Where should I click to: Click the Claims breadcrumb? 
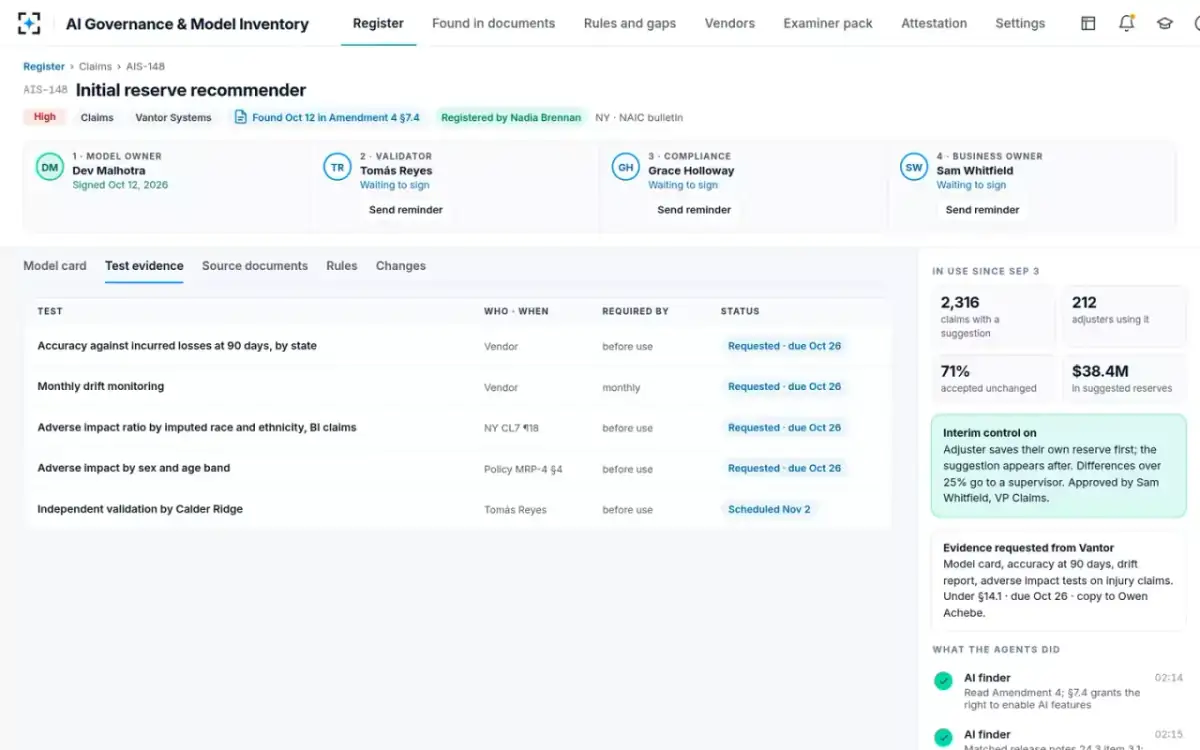pos(95,67)
